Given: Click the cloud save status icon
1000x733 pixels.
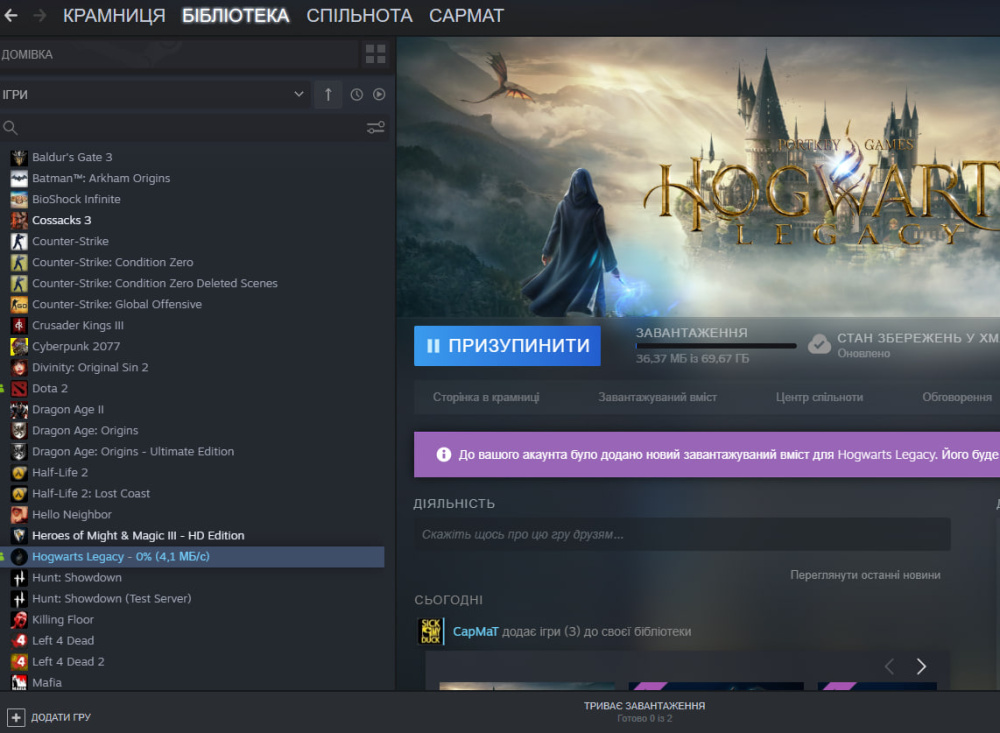Looking at the screenshot, I should [819, 345].
